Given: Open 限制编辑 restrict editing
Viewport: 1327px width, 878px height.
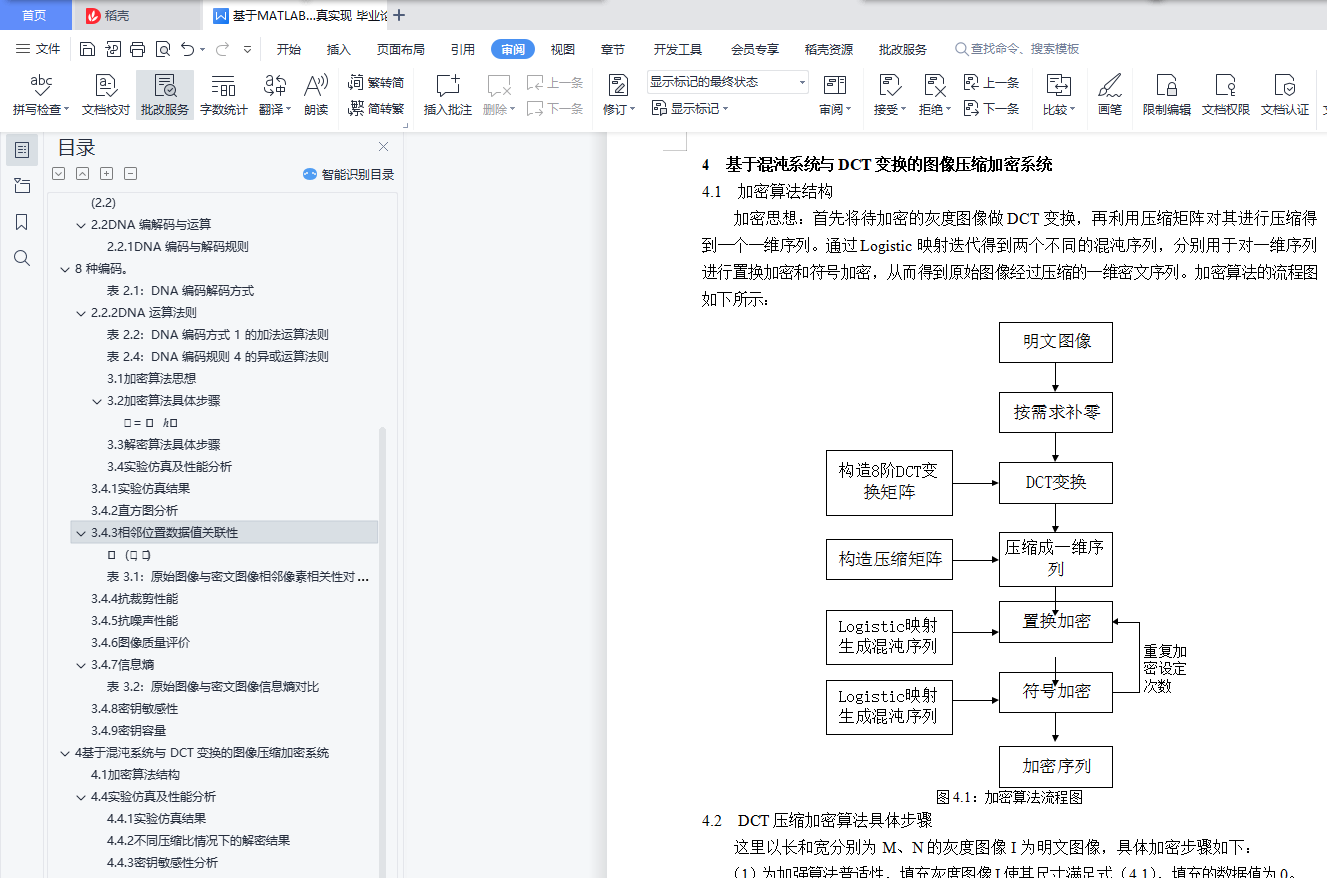Looking at the screenshot, I should point(1167,96).
